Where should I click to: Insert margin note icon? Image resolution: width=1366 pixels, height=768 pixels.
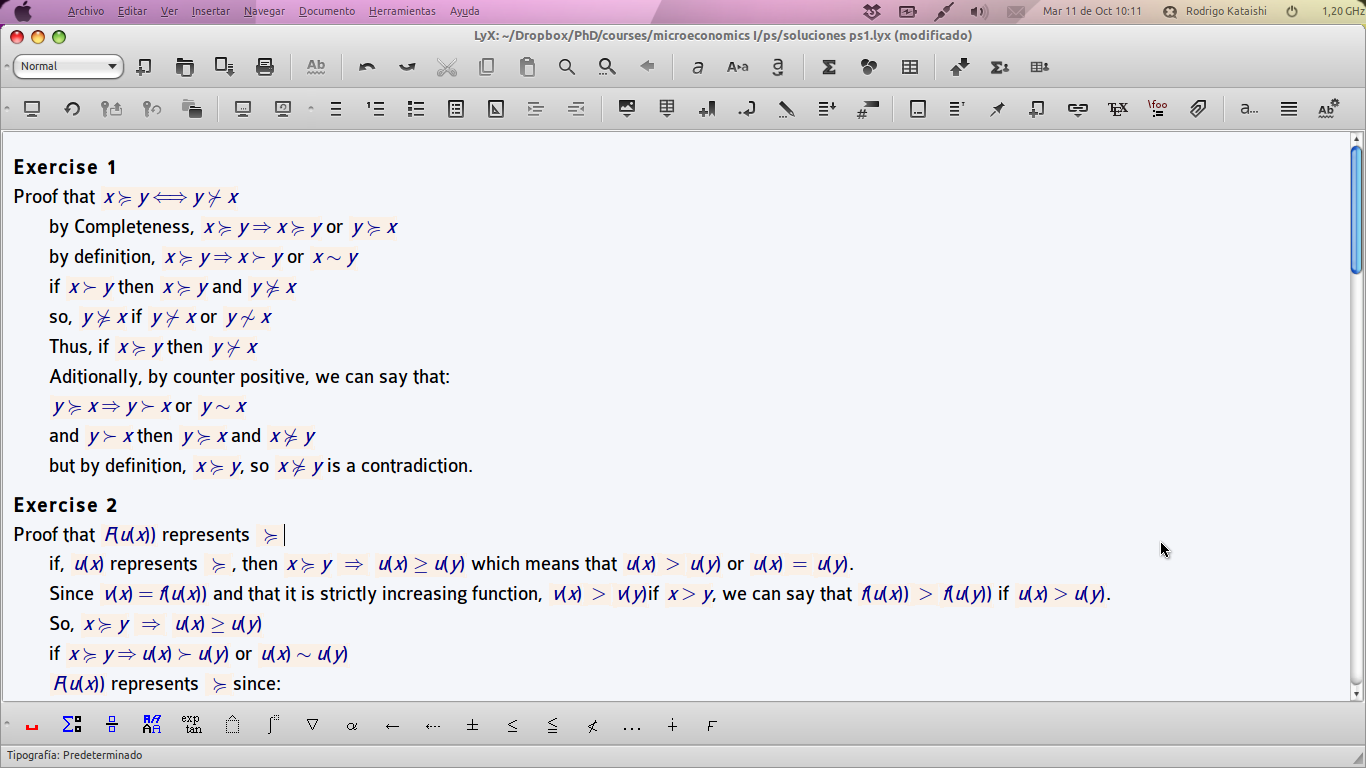pyautogui.click(x=957, y=109)
